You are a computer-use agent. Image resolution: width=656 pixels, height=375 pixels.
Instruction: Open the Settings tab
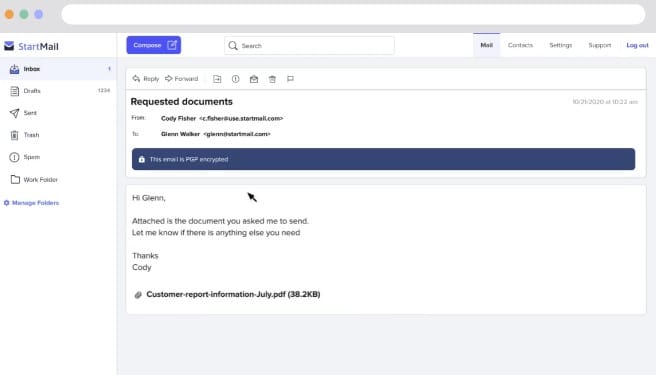560,45
